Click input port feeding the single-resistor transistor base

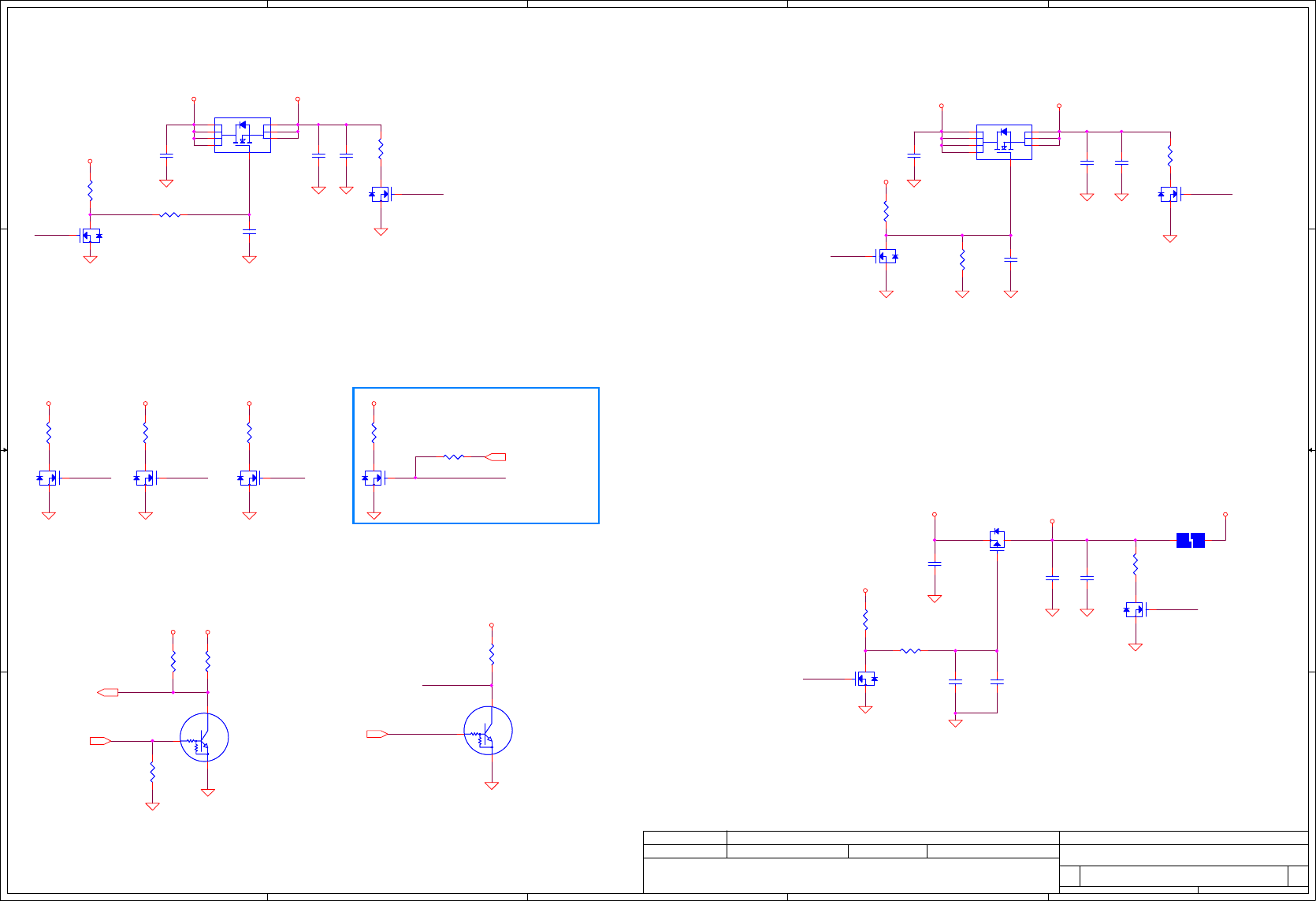click(377, 734)
